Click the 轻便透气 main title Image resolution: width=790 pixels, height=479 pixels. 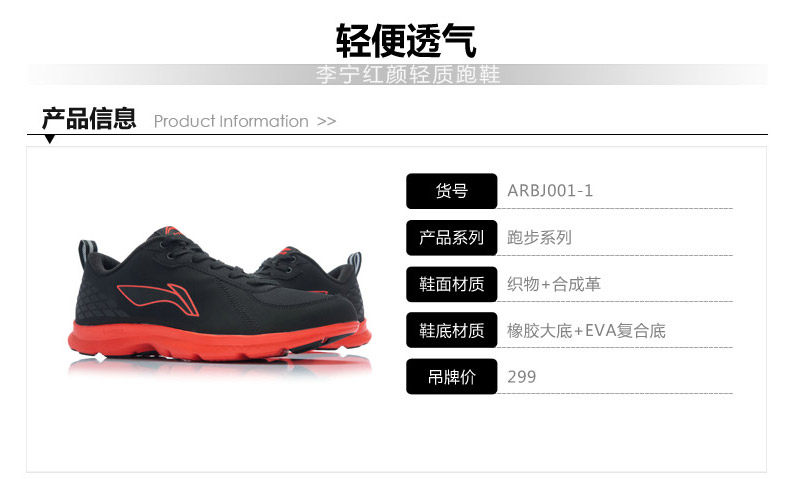[406, 40]
